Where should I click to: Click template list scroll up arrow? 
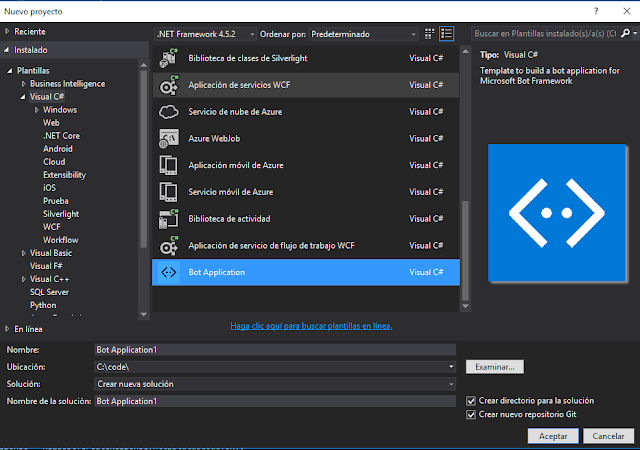click(465, 51)
